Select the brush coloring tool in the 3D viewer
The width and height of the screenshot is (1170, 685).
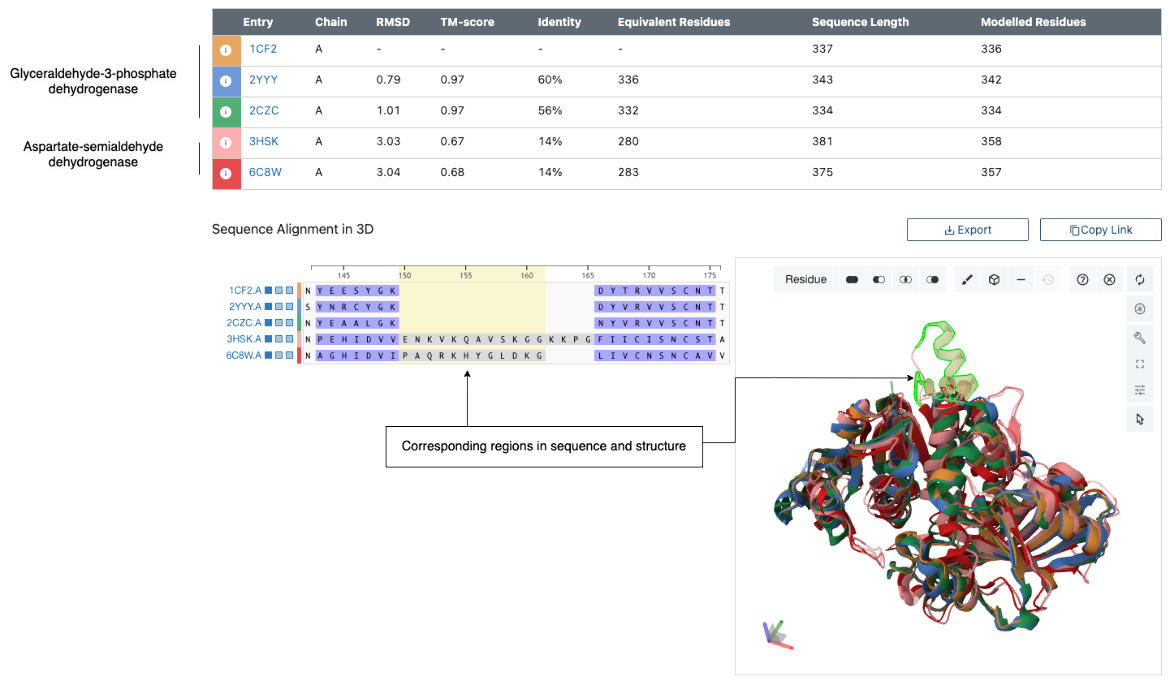point(966,279)
